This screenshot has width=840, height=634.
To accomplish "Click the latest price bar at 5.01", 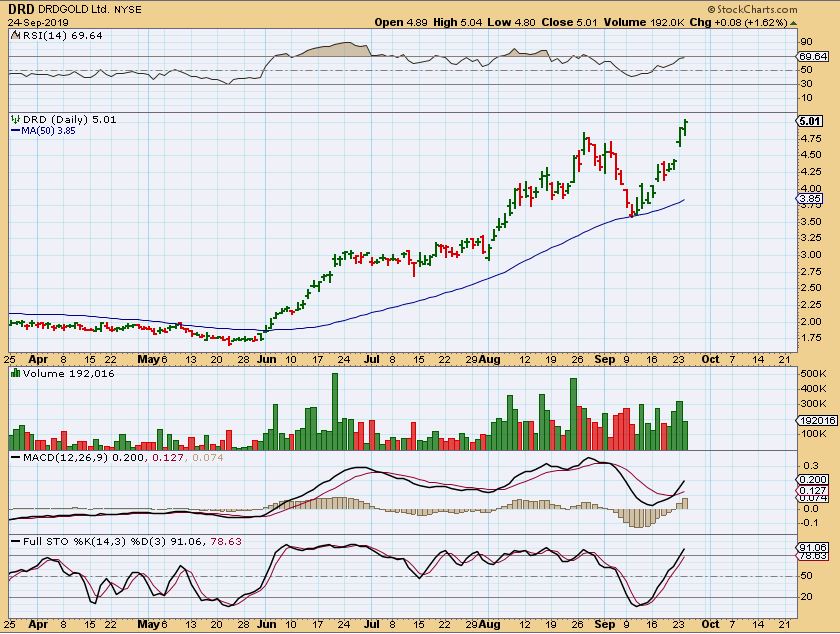I will click(x=685, y=128).
